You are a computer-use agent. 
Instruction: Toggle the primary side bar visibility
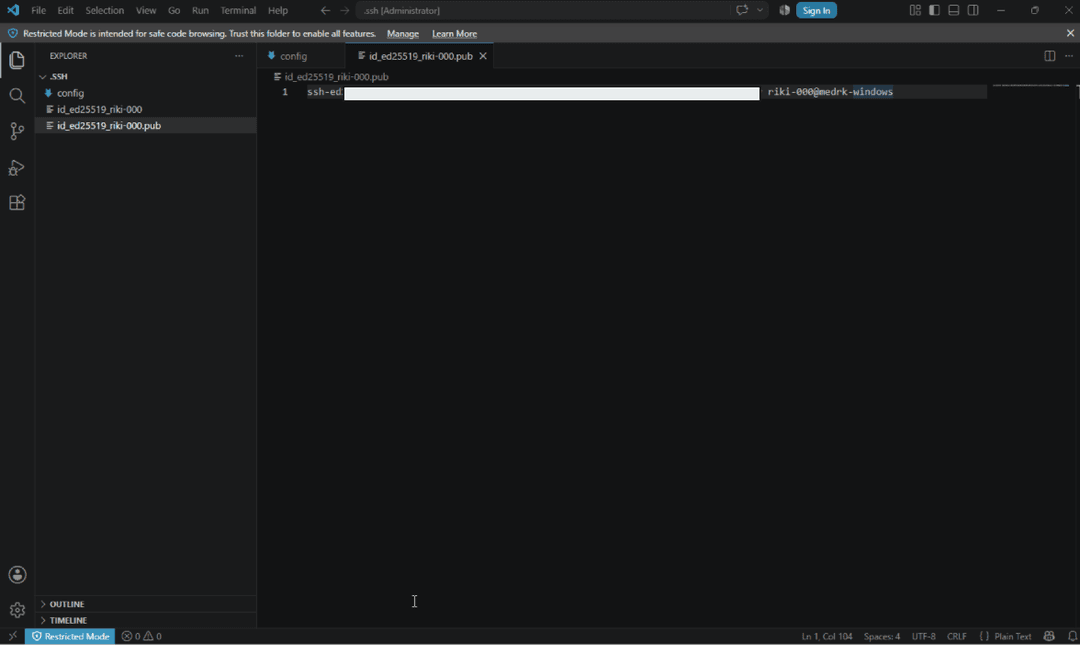point(935,10)
